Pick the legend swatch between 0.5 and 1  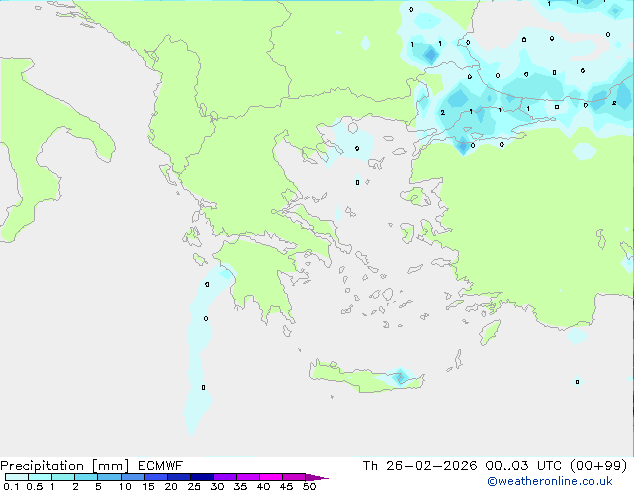point(40,477)
